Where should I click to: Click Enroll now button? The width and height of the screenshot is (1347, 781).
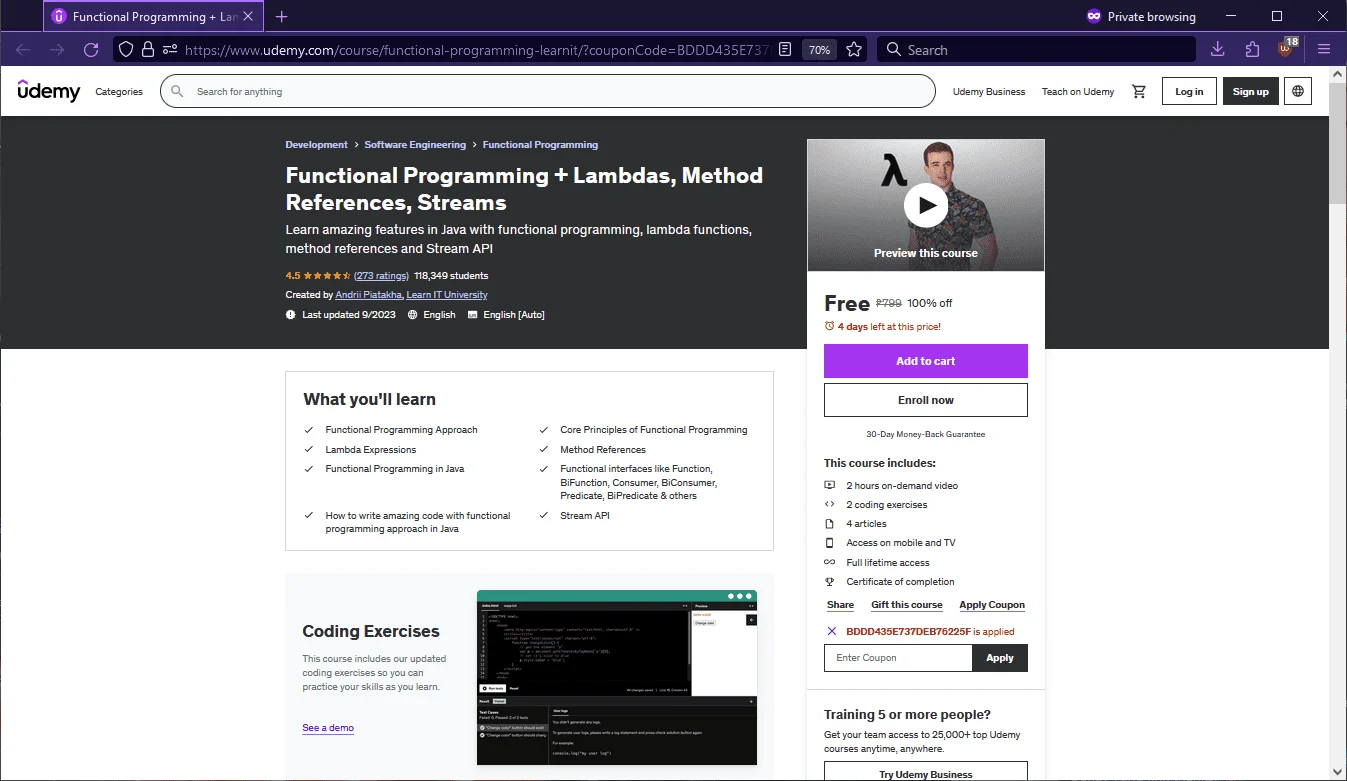point(926,400)
